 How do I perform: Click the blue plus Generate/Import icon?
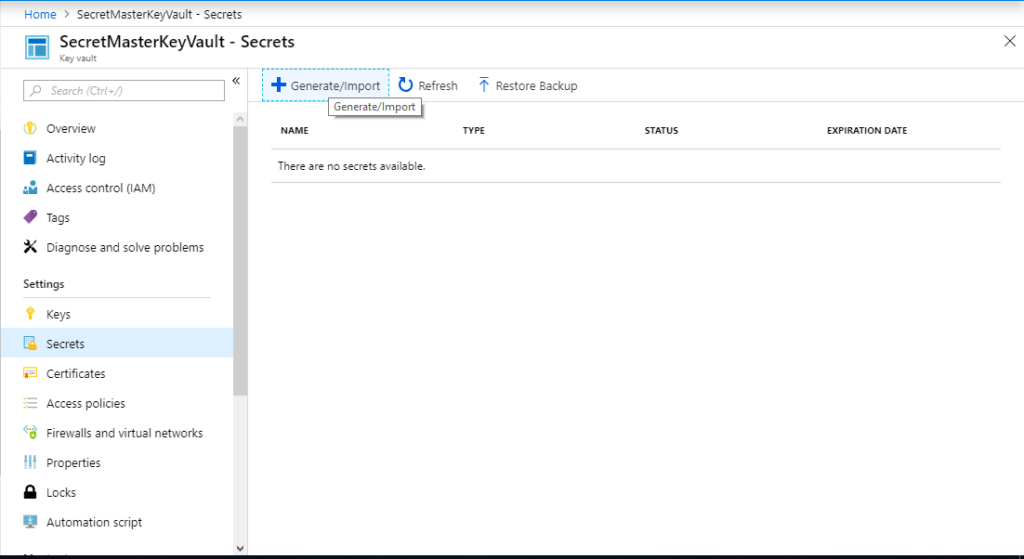click(279, 85)
